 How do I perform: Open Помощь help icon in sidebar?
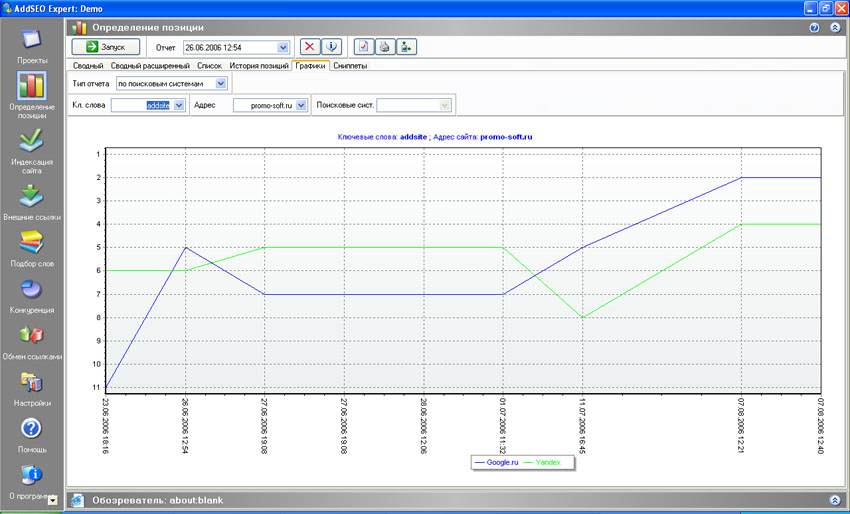tap(31, 429)
